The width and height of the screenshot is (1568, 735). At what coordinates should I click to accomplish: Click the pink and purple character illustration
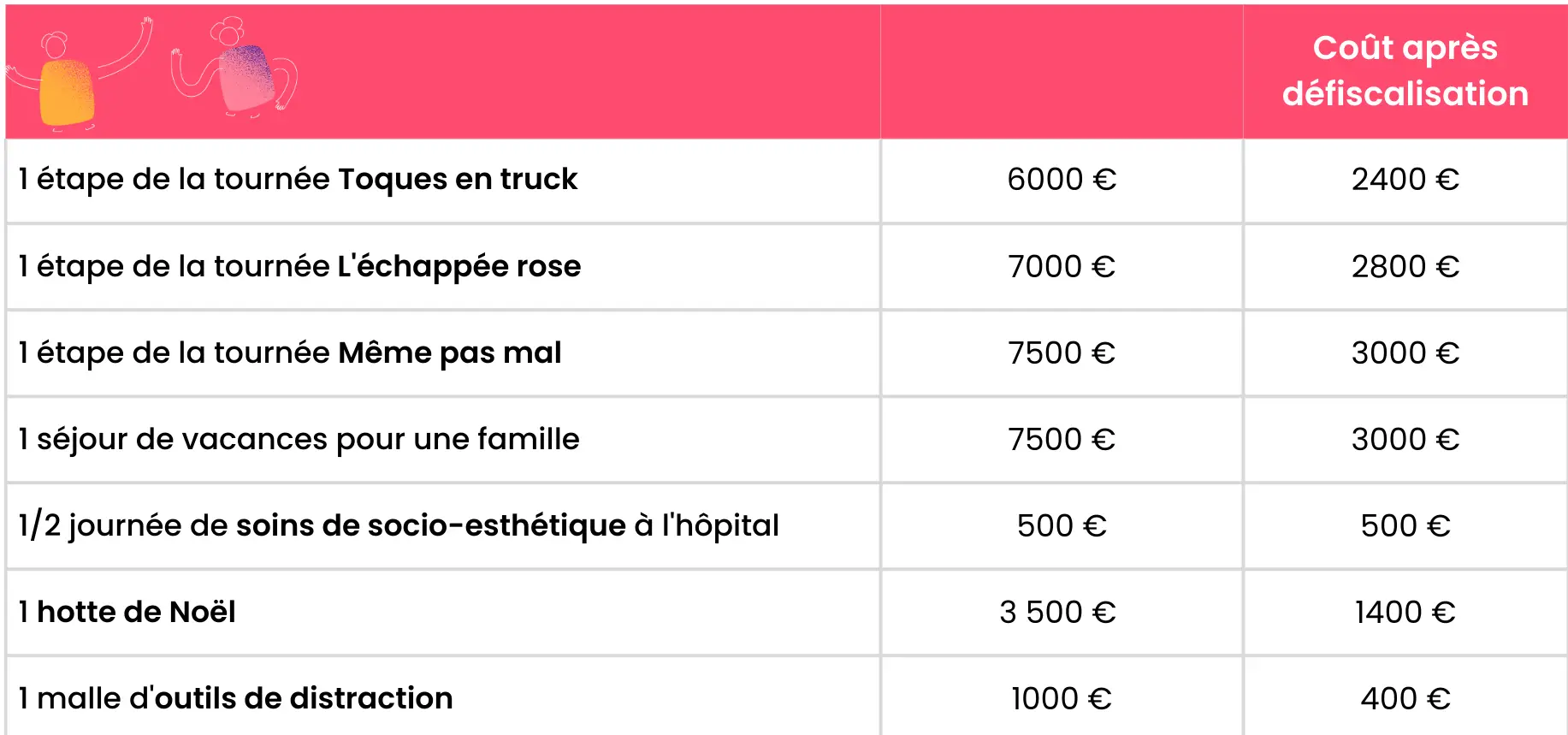246,77
